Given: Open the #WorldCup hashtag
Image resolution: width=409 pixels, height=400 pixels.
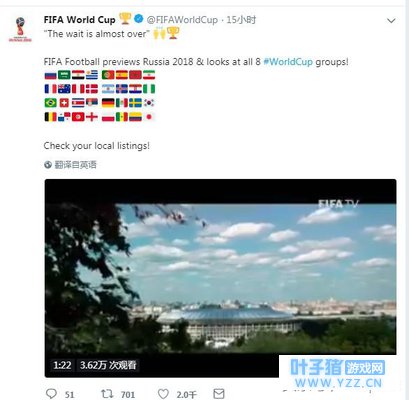Looking at the screenshot, I should pos(288,62).
